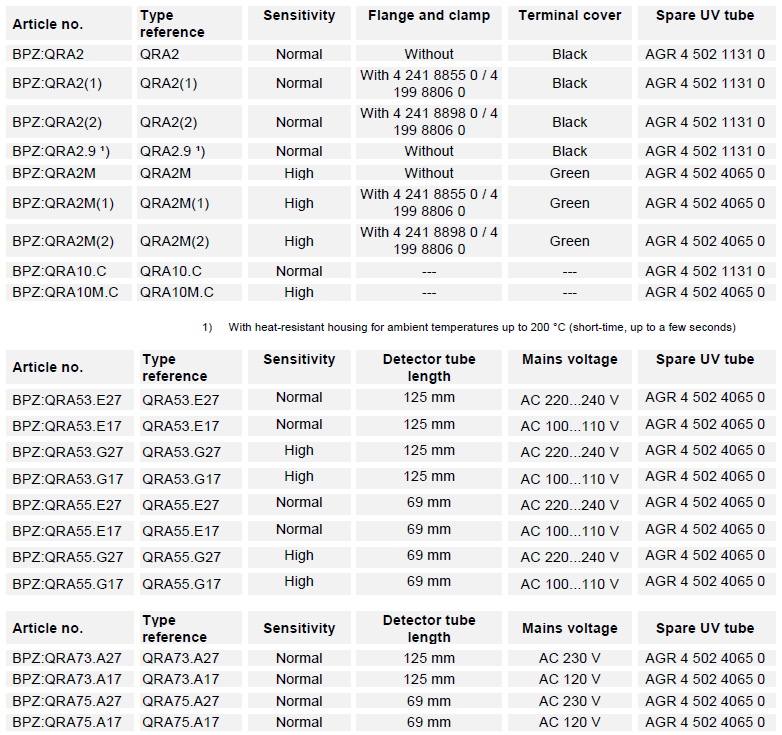Image resolution: width=782 pixels, height=735 pixels.
Task: Select the flange cell 'With 4 241 8855 0' for QRA2(1)
Action: coord(429,84)
